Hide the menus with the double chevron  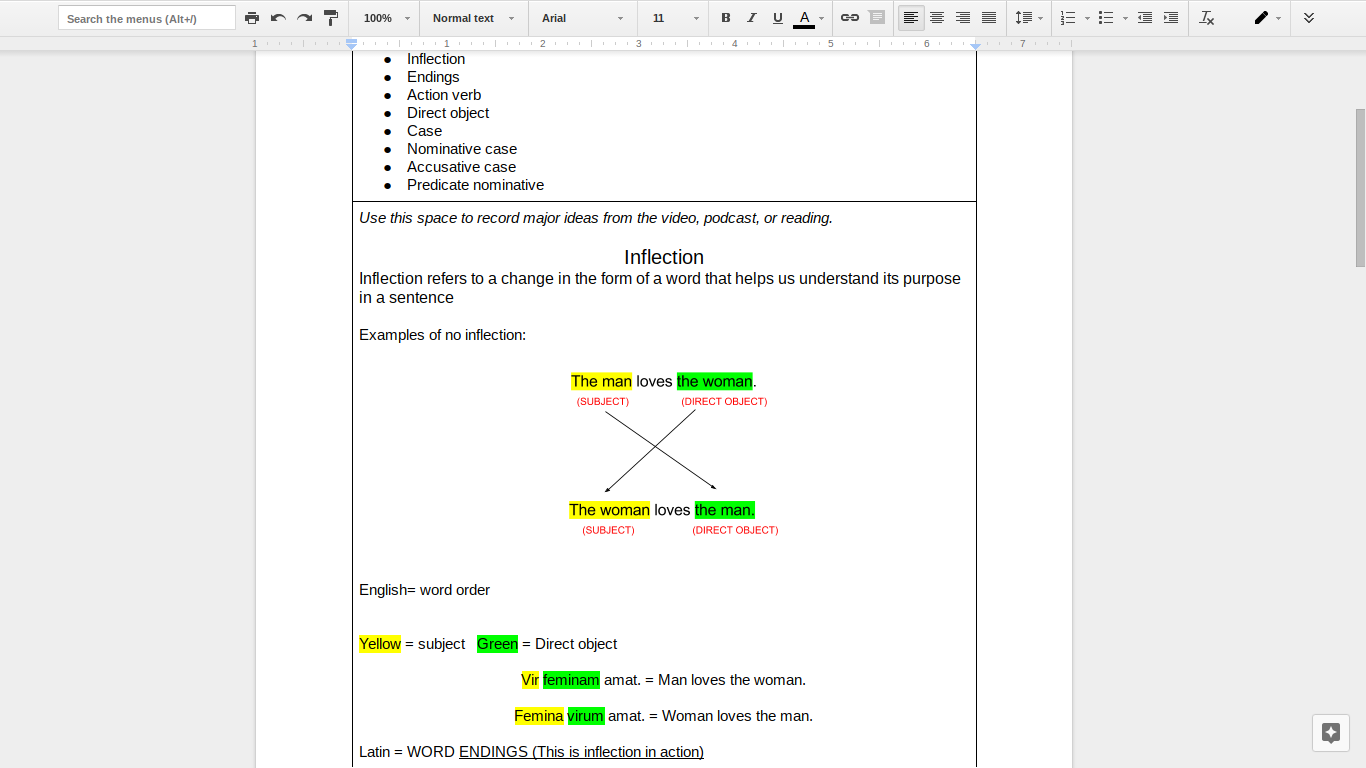click(x=1309, y=18)
